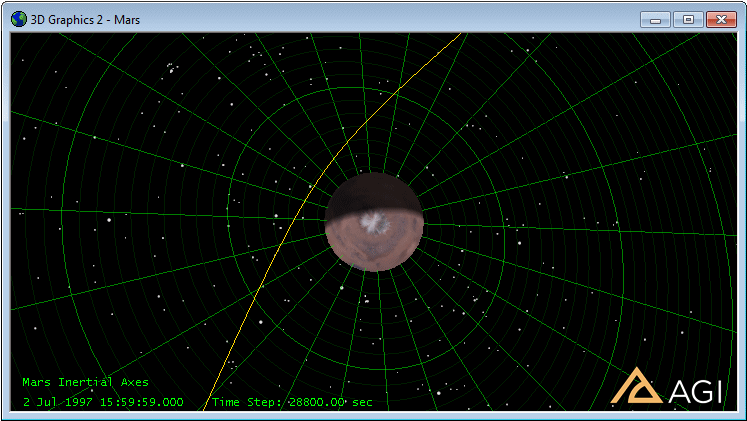Screen dimensions: 747x421
Task: Click the "3D Graphics 2 - Mars" title text
Action: (x=84, y=18)
